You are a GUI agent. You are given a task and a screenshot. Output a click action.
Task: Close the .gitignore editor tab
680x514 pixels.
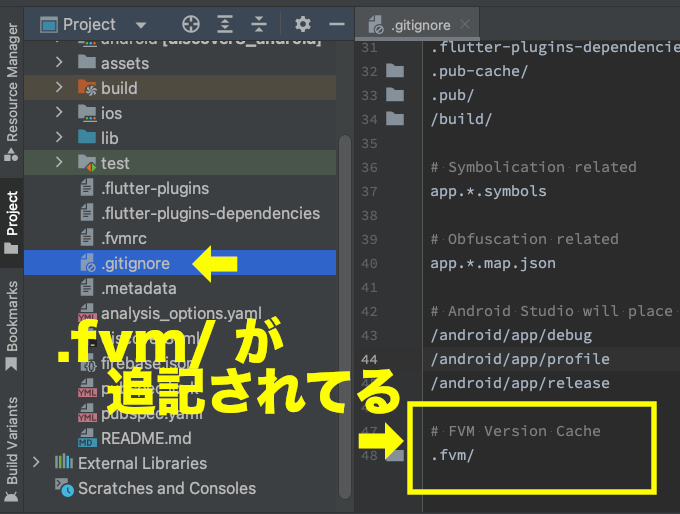(465, 24)
